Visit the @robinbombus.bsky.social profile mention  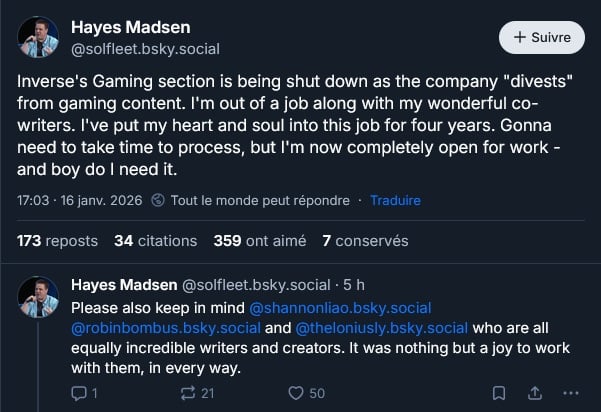click(166, 327)
